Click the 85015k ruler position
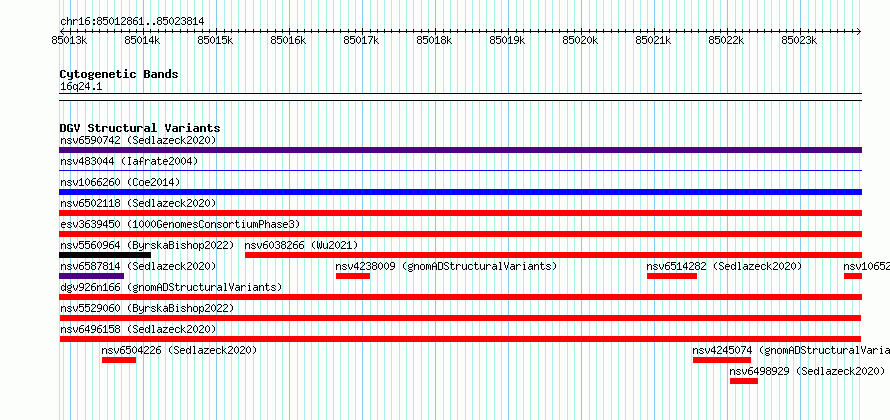This screenshot has height=420, width=890. click(x=215, y=40)
